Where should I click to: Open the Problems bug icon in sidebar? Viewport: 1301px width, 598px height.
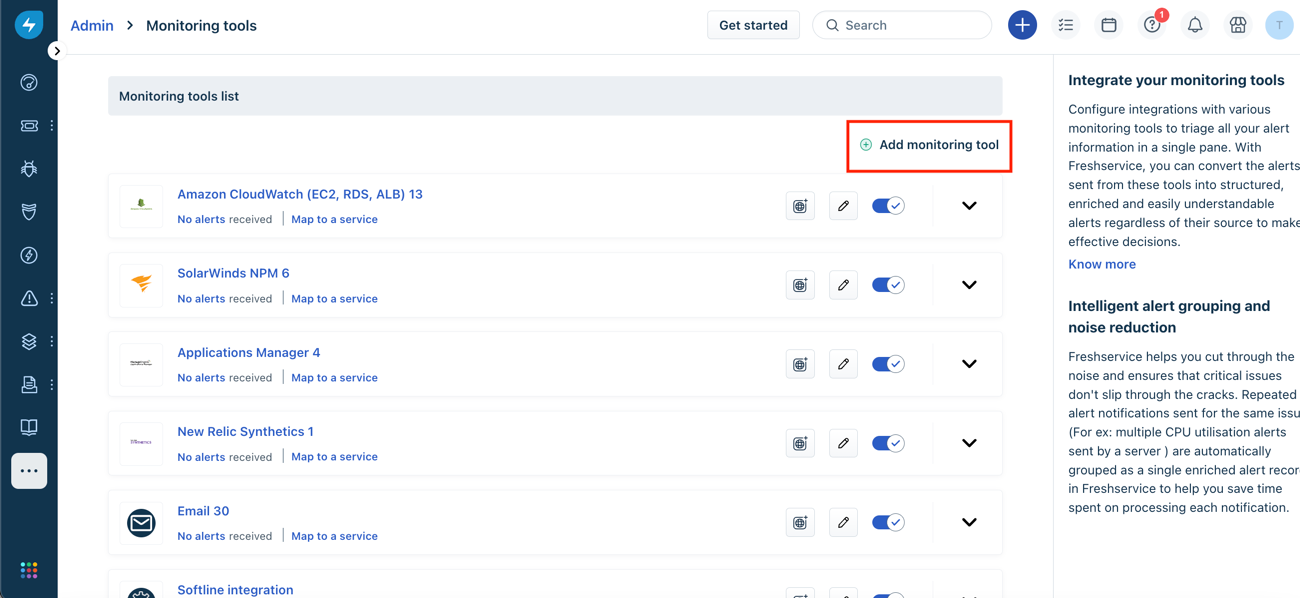[29, 169]
